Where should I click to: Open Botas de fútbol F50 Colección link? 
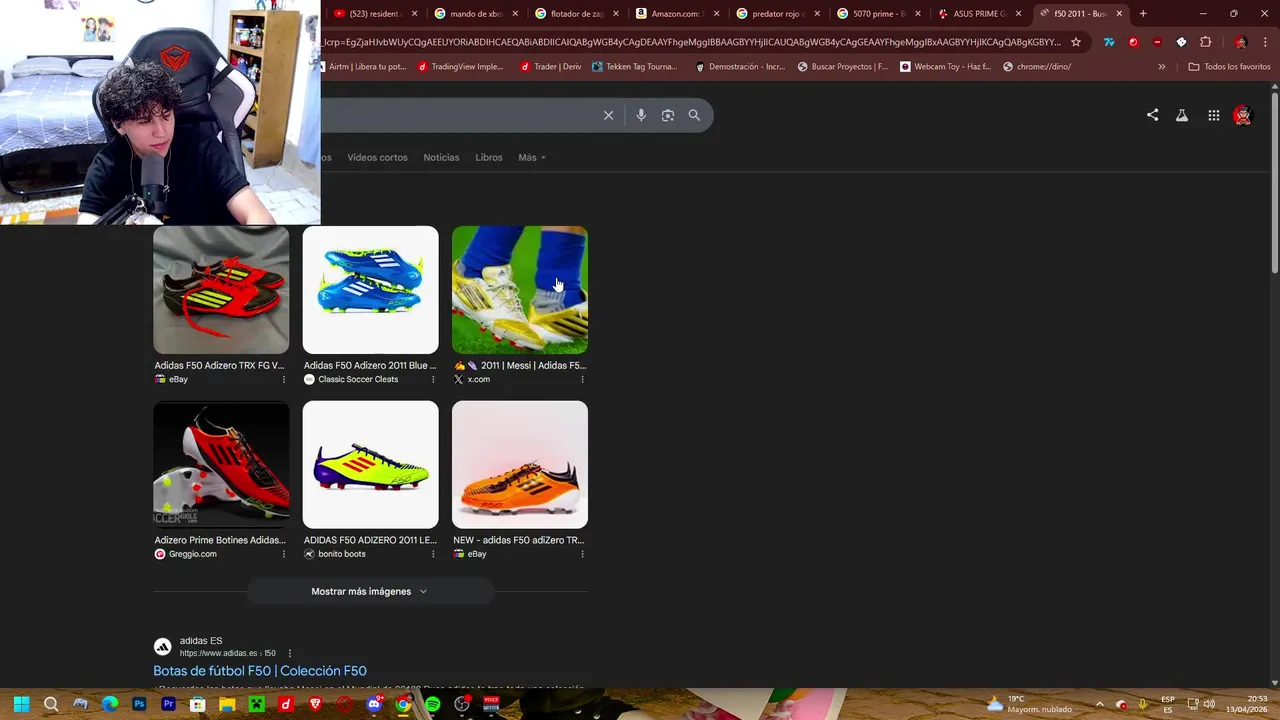(x=260, y=671)
